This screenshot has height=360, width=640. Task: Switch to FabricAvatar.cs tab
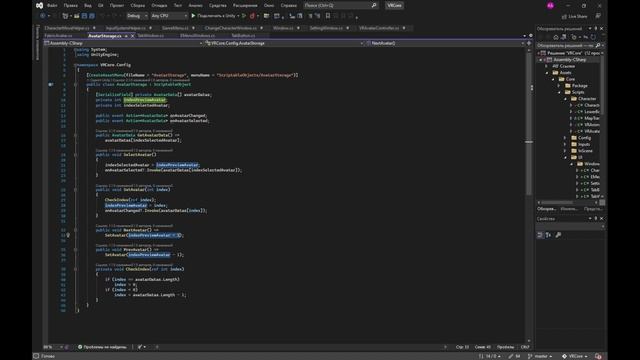[58, 36]
